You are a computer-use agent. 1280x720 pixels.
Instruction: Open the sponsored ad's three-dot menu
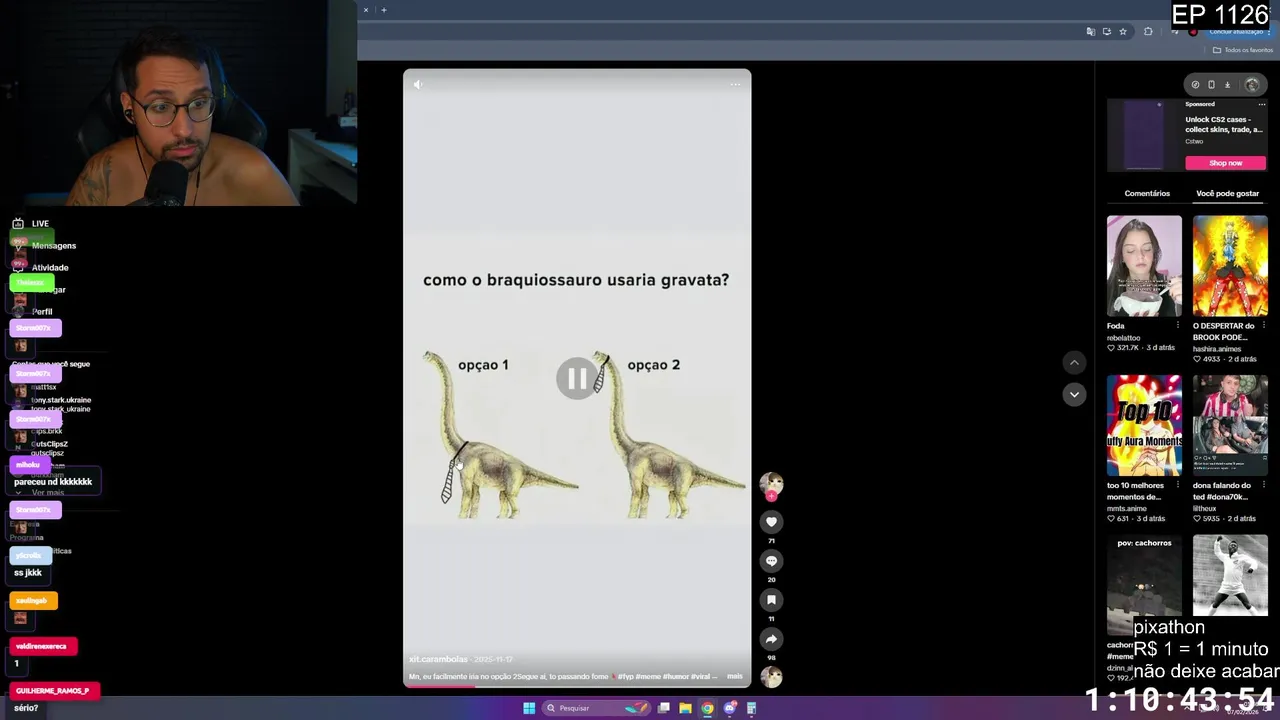[1261, 104]
